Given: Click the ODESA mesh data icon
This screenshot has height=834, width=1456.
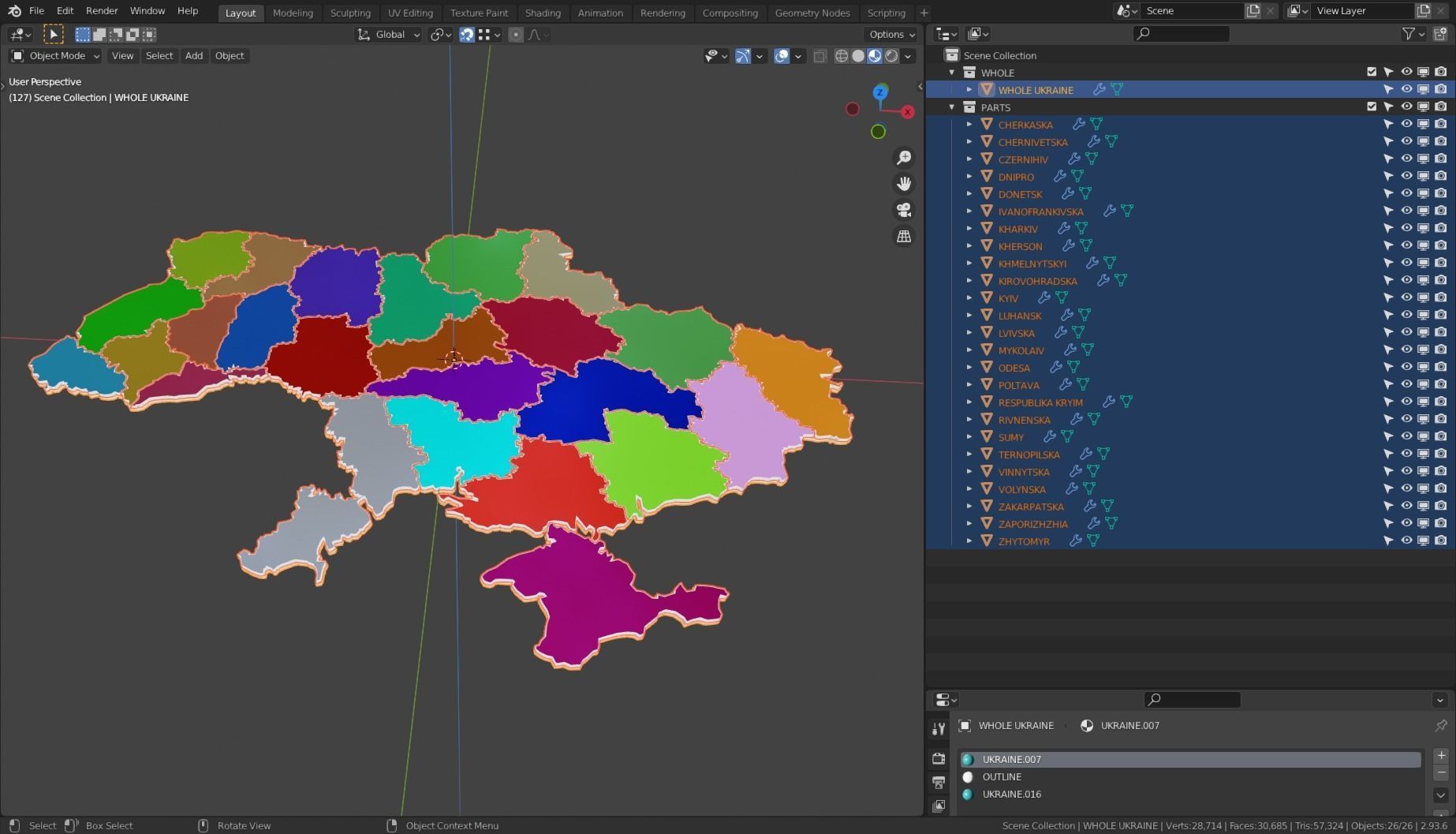Looking at the screenshot, I should pyautogui.click(x=1073, y=368).
